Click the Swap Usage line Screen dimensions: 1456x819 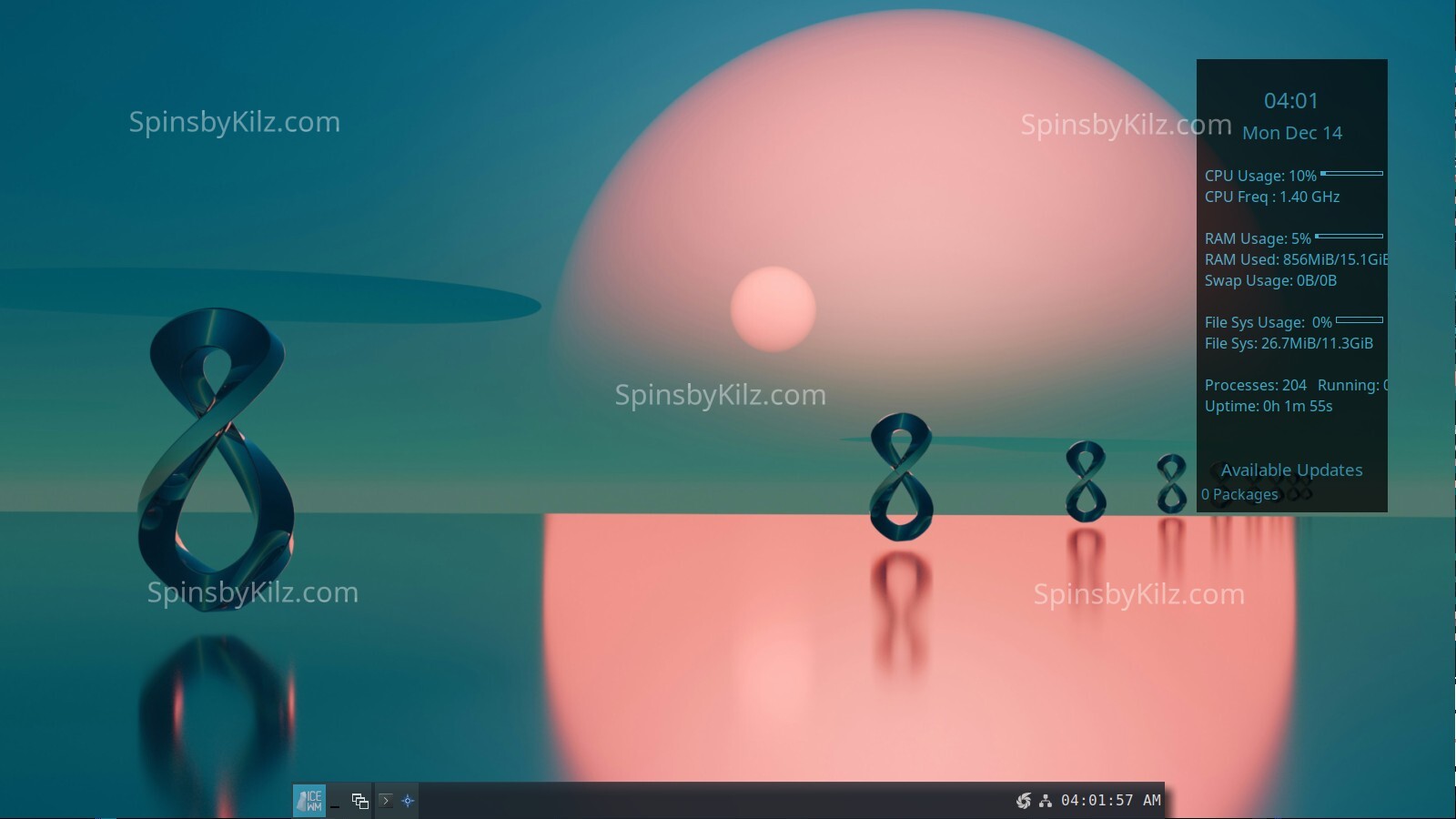[1270, 280]
